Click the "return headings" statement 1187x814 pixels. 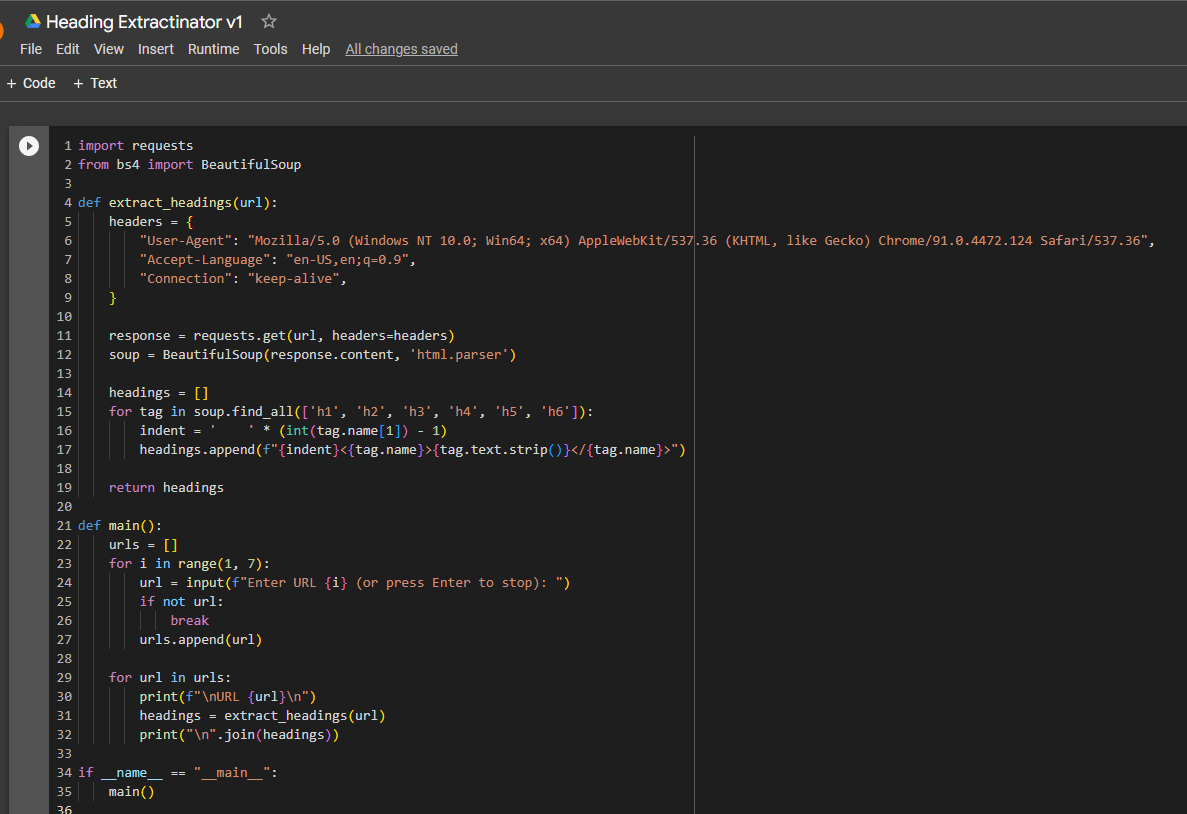point(166,488)
